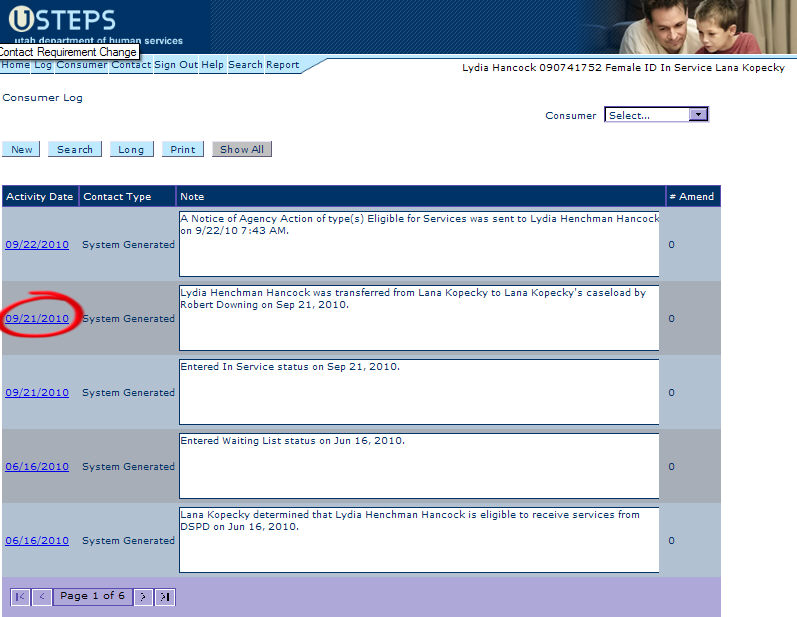Click the Contact Requirement Change tooltip label
This screenshot has height=617, width=797.
[69, 52]
